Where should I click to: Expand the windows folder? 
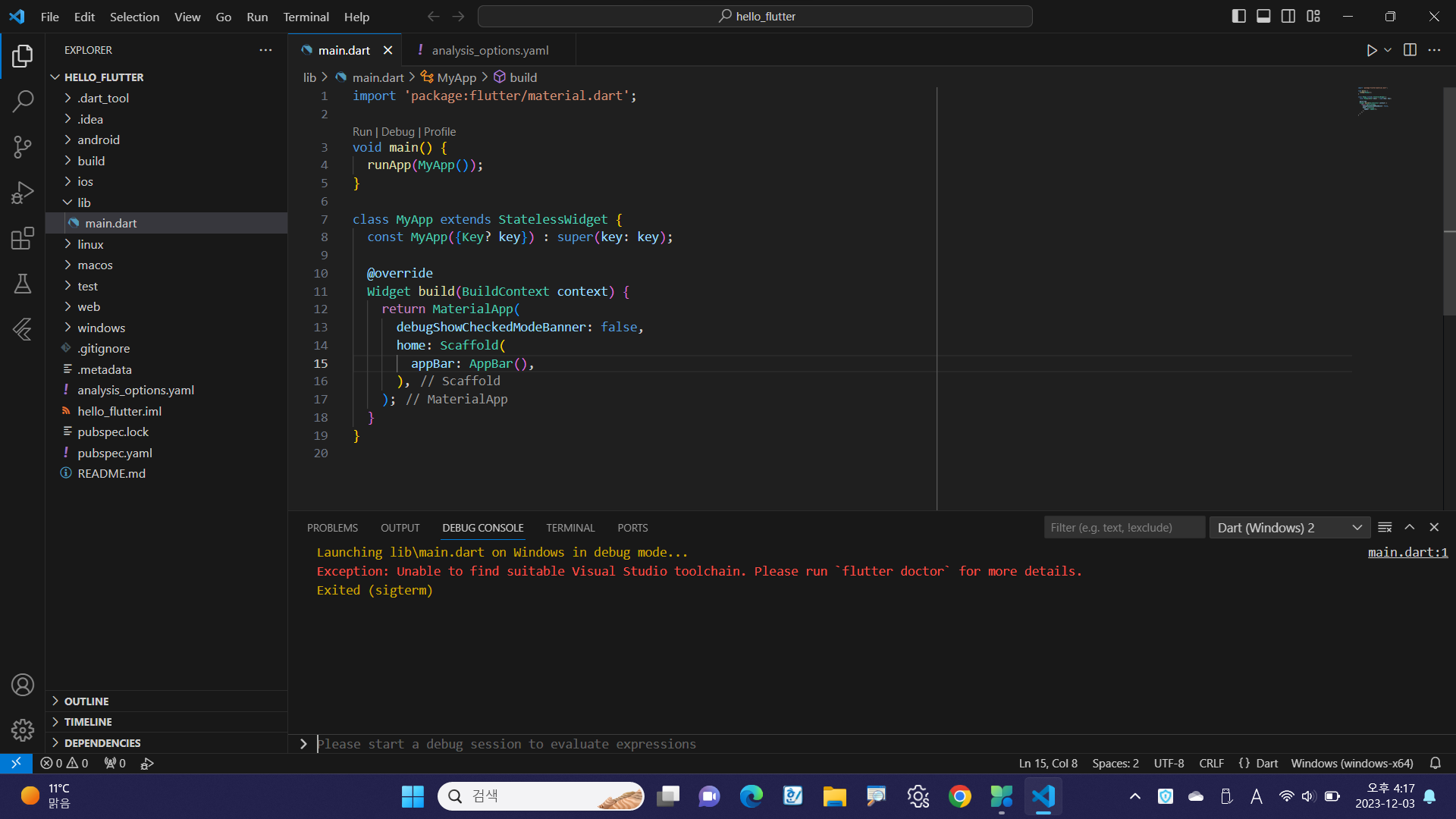click(167, 328)
